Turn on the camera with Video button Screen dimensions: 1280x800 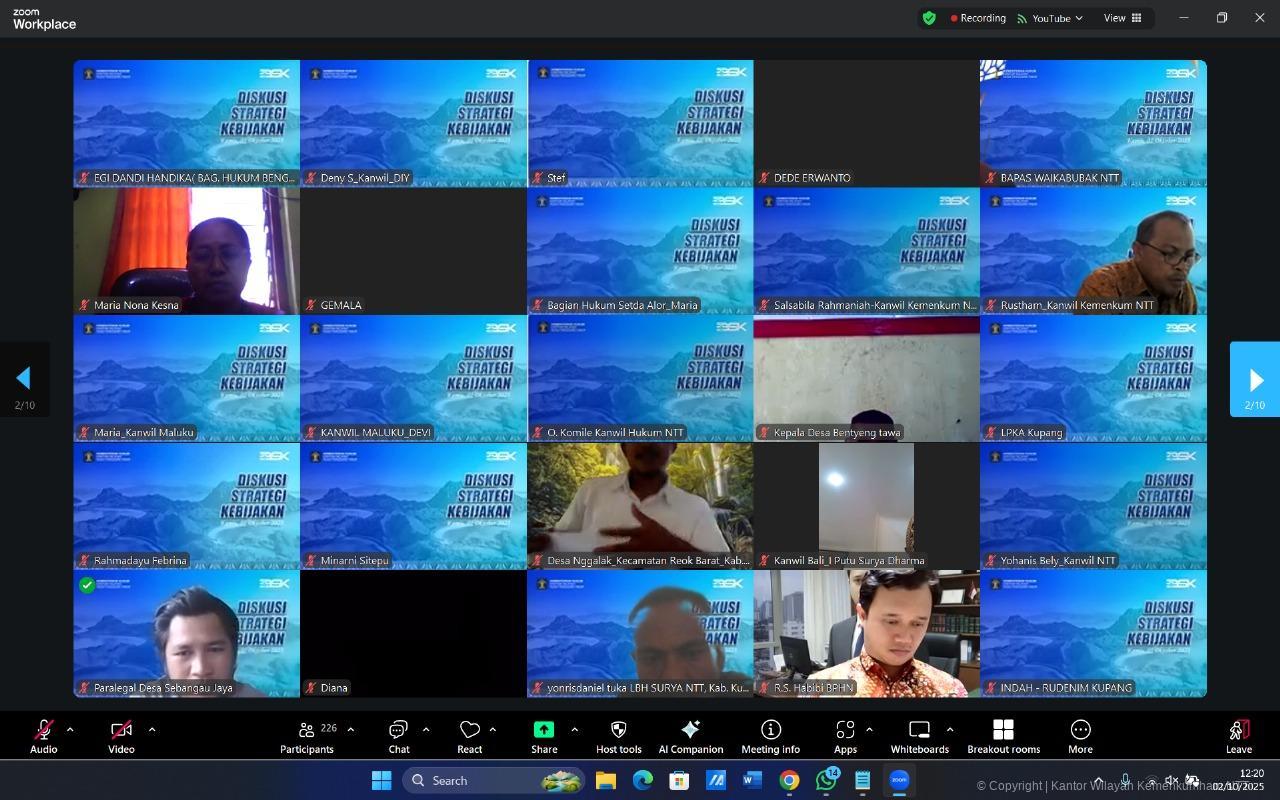pos(121,737)
